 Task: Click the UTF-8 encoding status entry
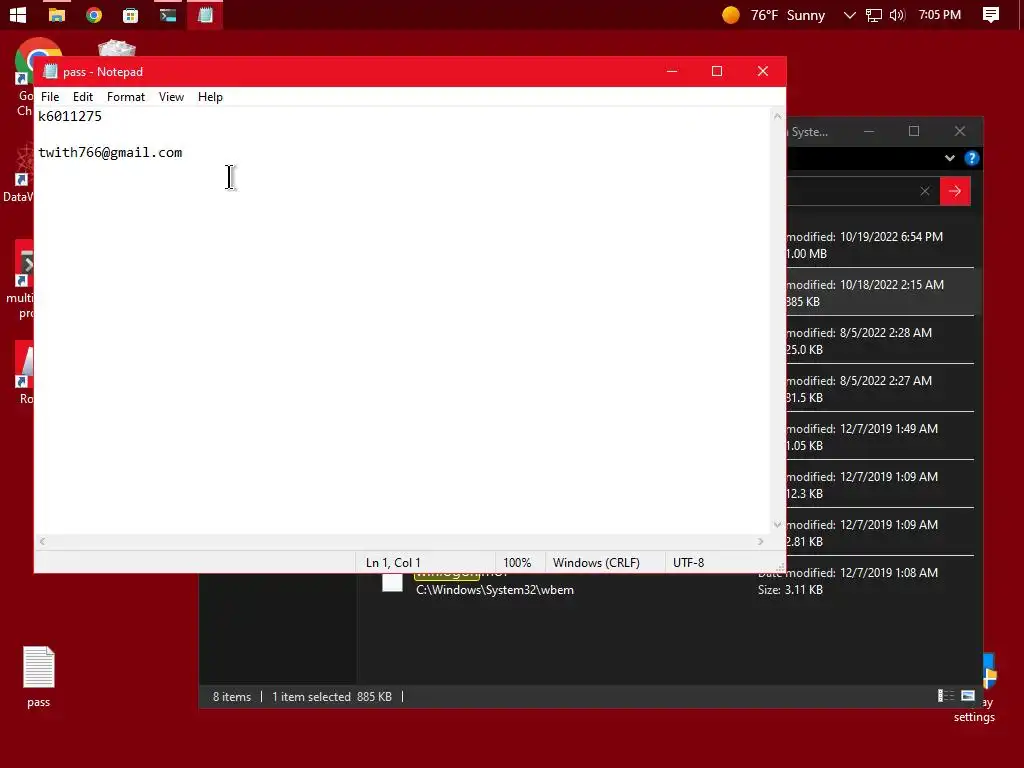(688, 562)
